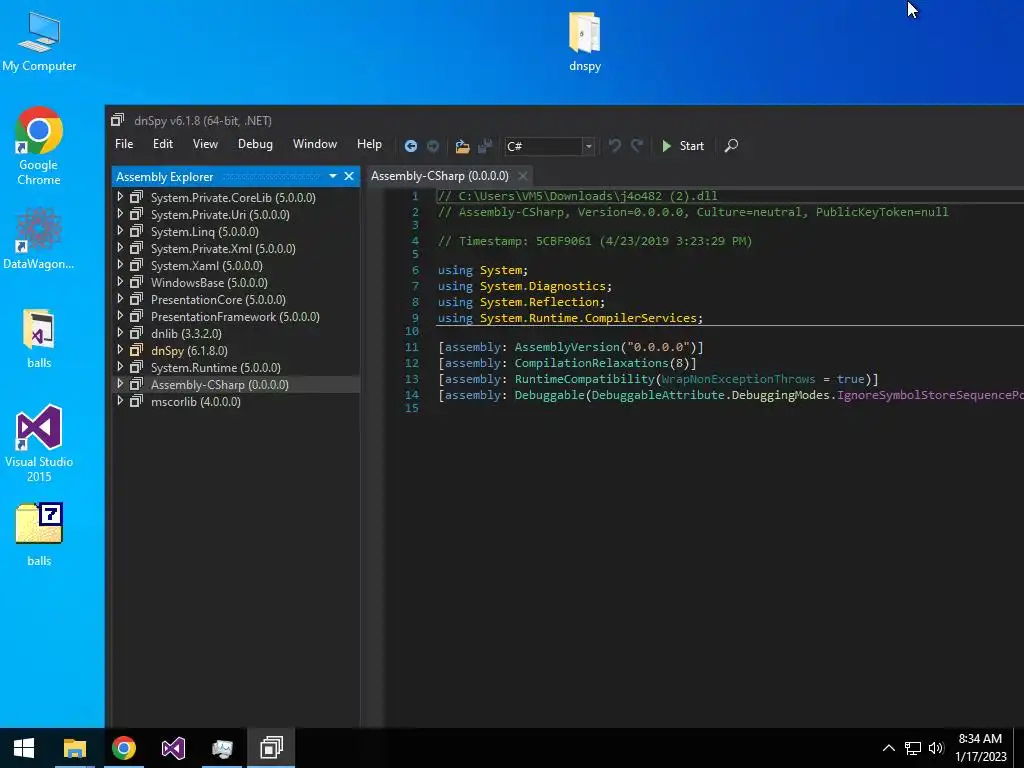Close the Assembly-CSharp document tab
The image size is (1024, 768).
click(522, 176)
